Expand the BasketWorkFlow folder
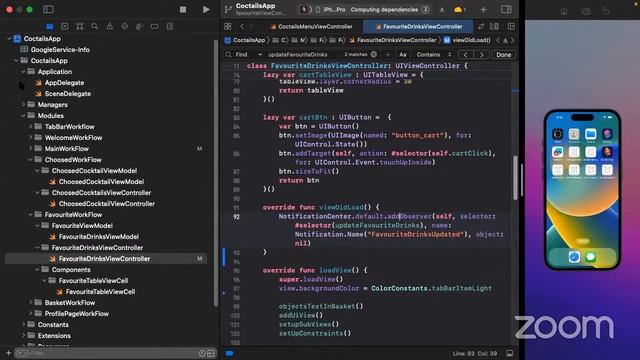 [30, 303]
